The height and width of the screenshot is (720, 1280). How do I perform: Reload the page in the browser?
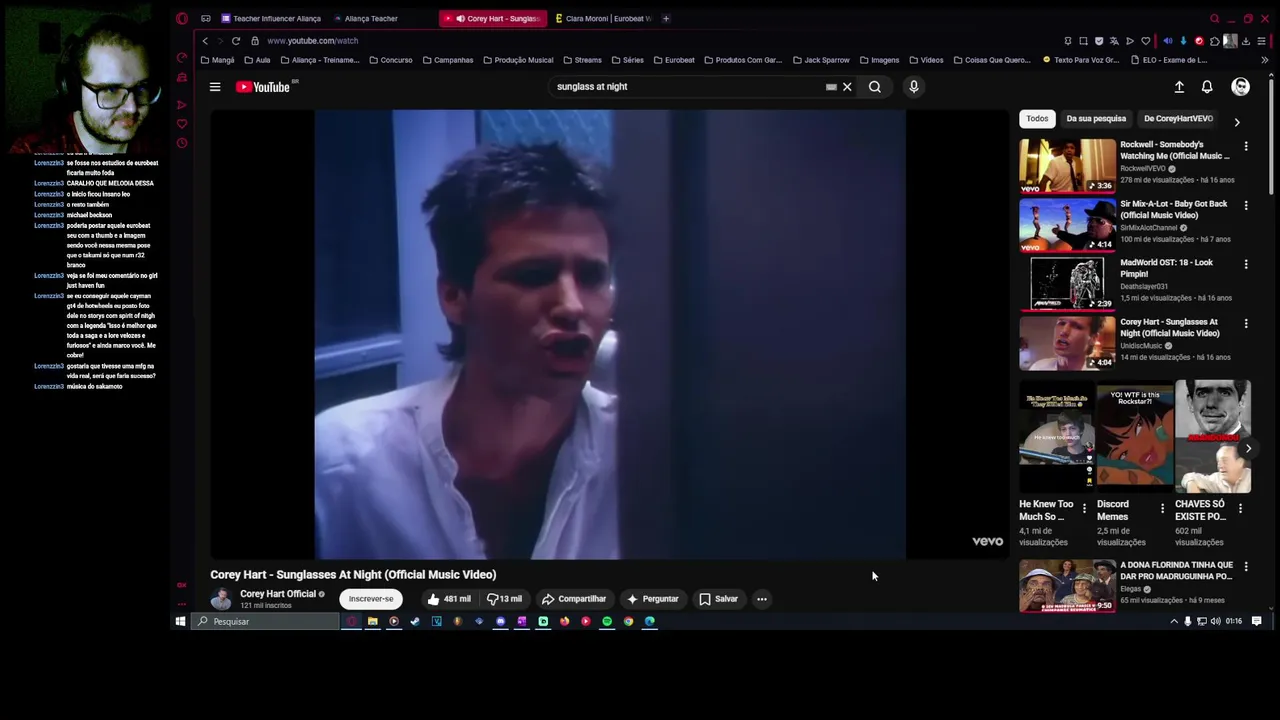[236, 41]
